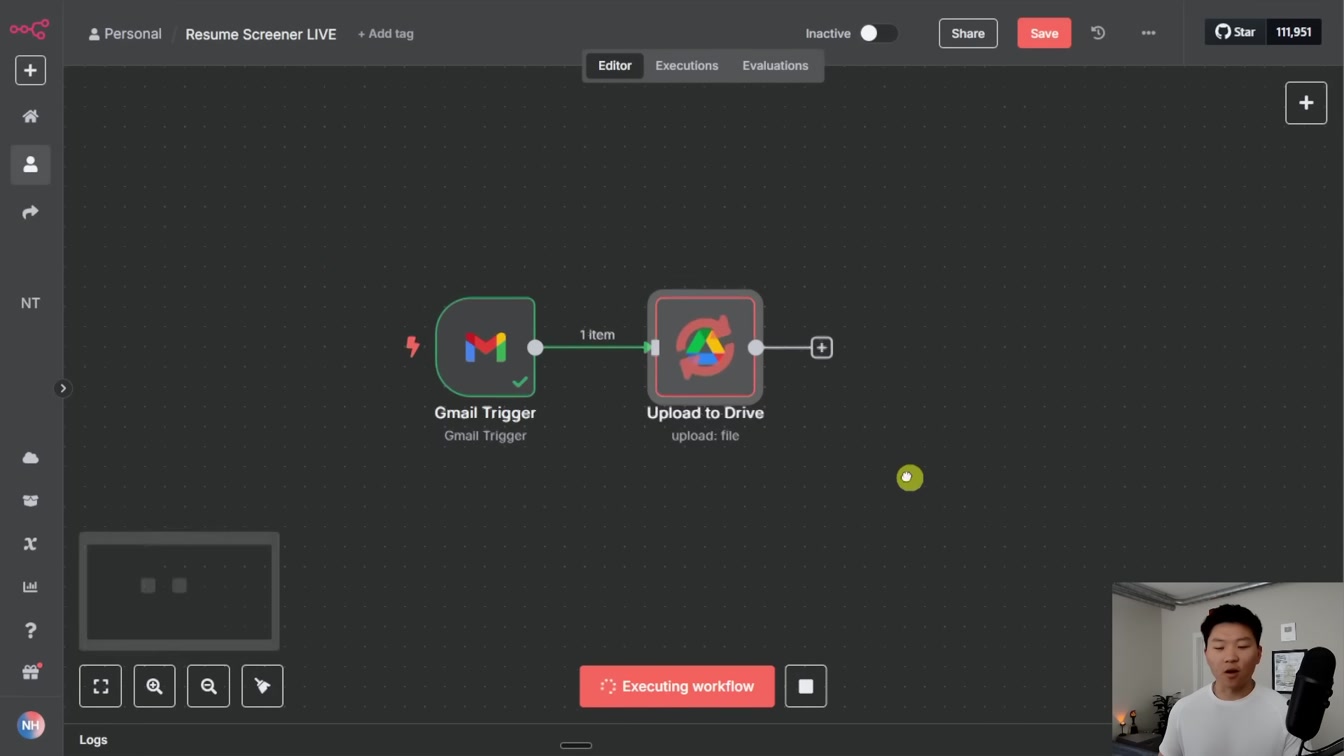Viewport: 1344px width, 756px height.
Task: Click the Gmail Trigger output connector
Action: tap(535, 347)
